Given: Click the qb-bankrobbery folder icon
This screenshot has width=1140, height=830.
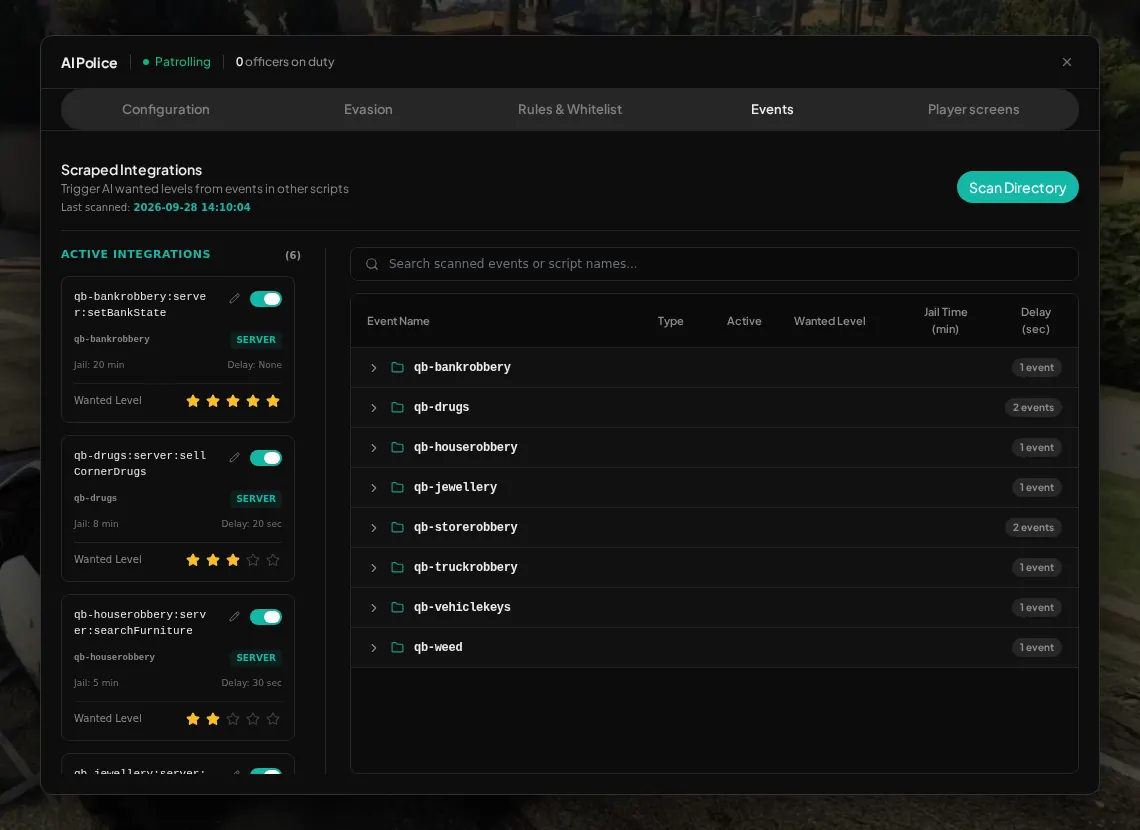Looking at the screenshot, I should [397, 367].
